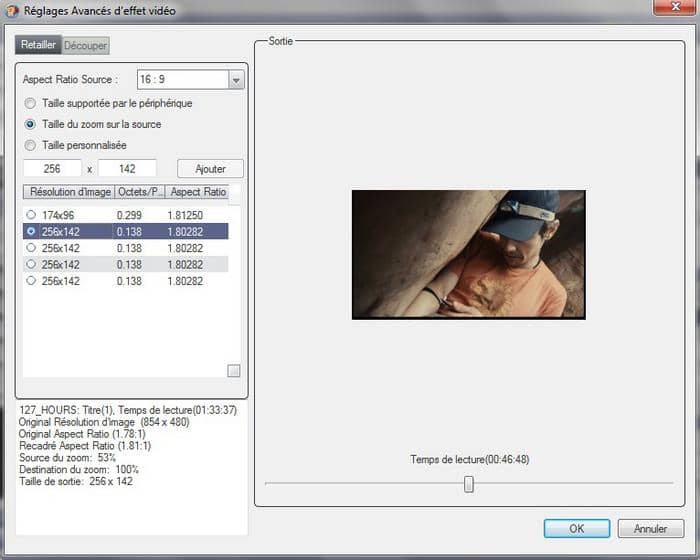This screenshot has width=700, height=560.
Task: Click the 1.81250 aspect ratio value
Action: pos(185,215)
